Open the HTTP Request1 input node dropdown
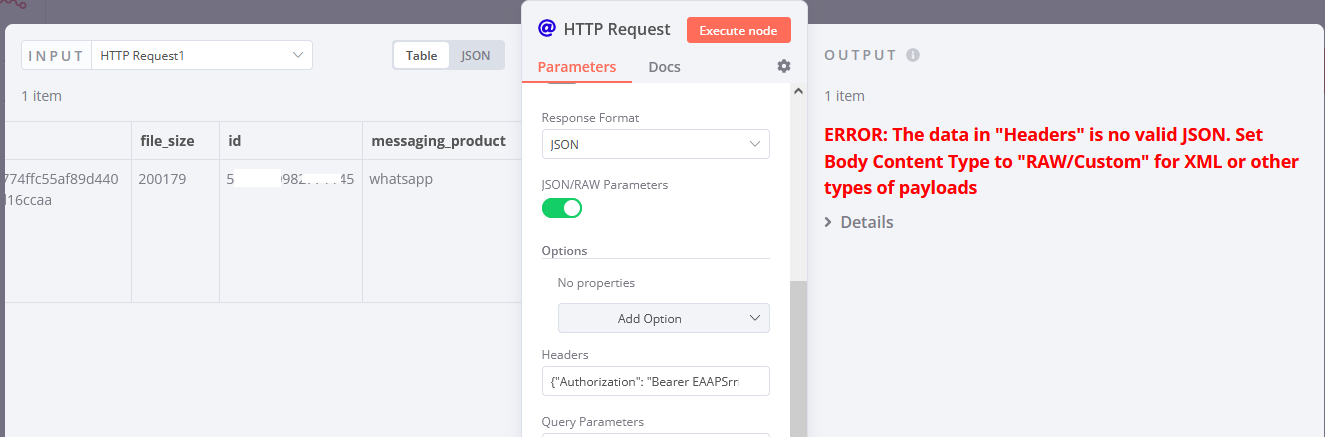 [202, 55]
